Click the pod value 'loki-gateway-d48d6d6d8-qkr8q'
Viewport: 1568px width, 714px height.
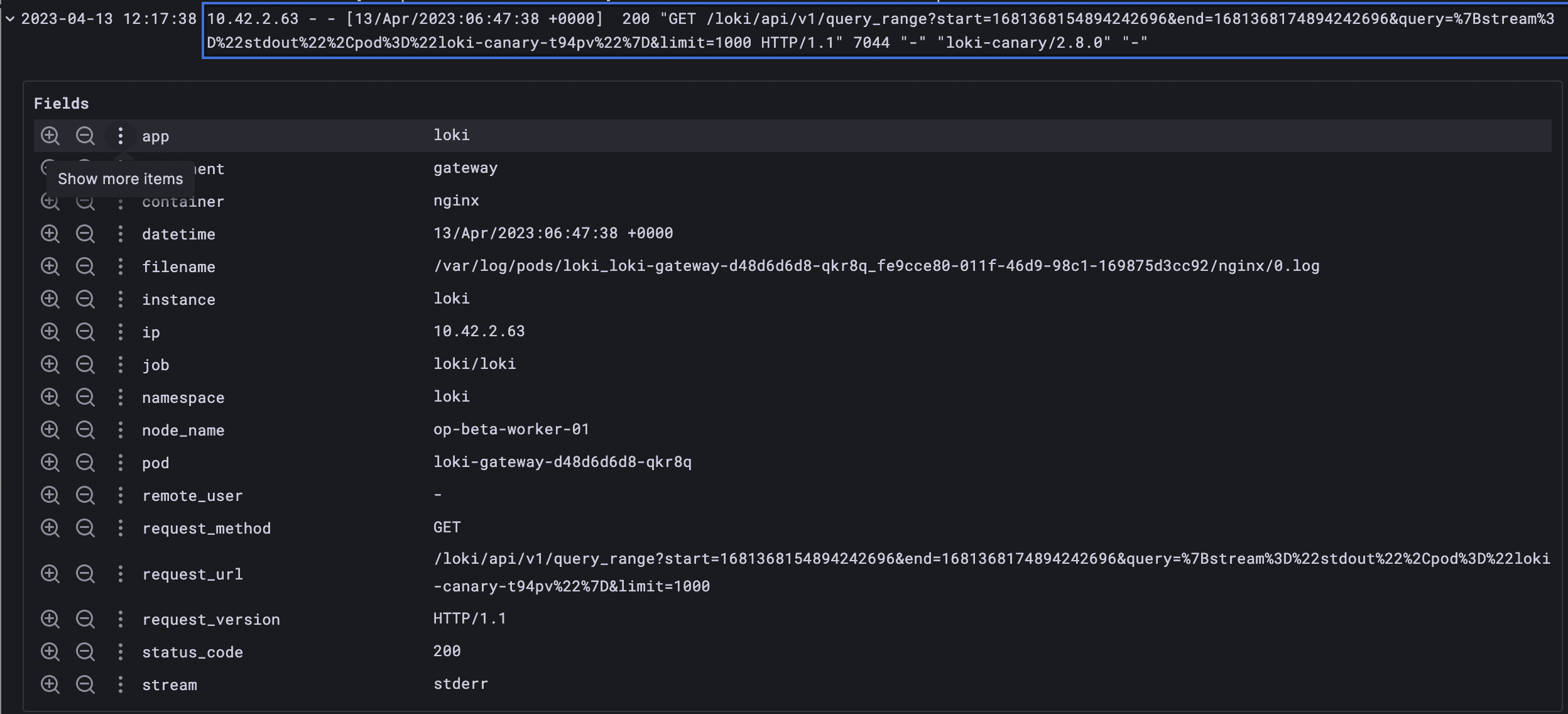click(562, 462)
